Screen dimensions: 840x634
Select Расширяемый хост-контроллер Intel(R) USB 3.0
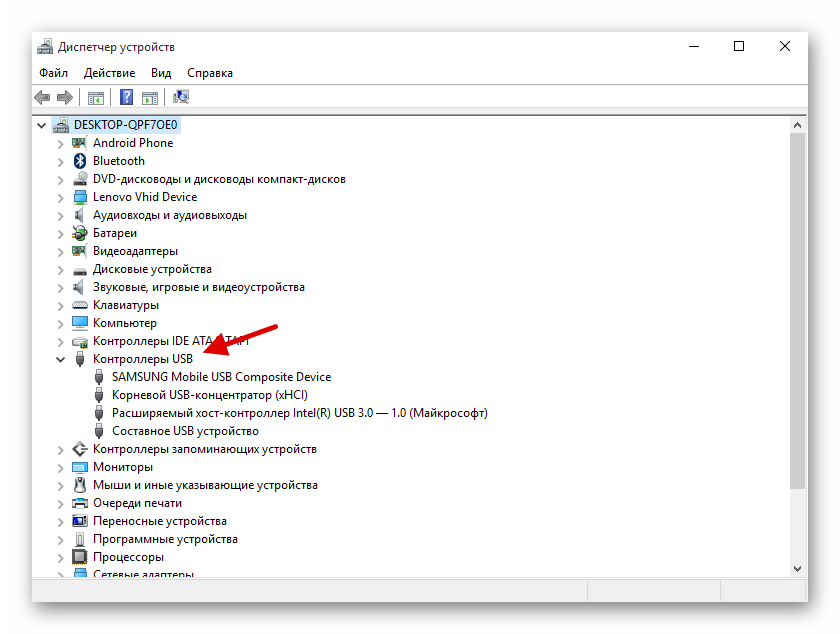pos(299,413)
